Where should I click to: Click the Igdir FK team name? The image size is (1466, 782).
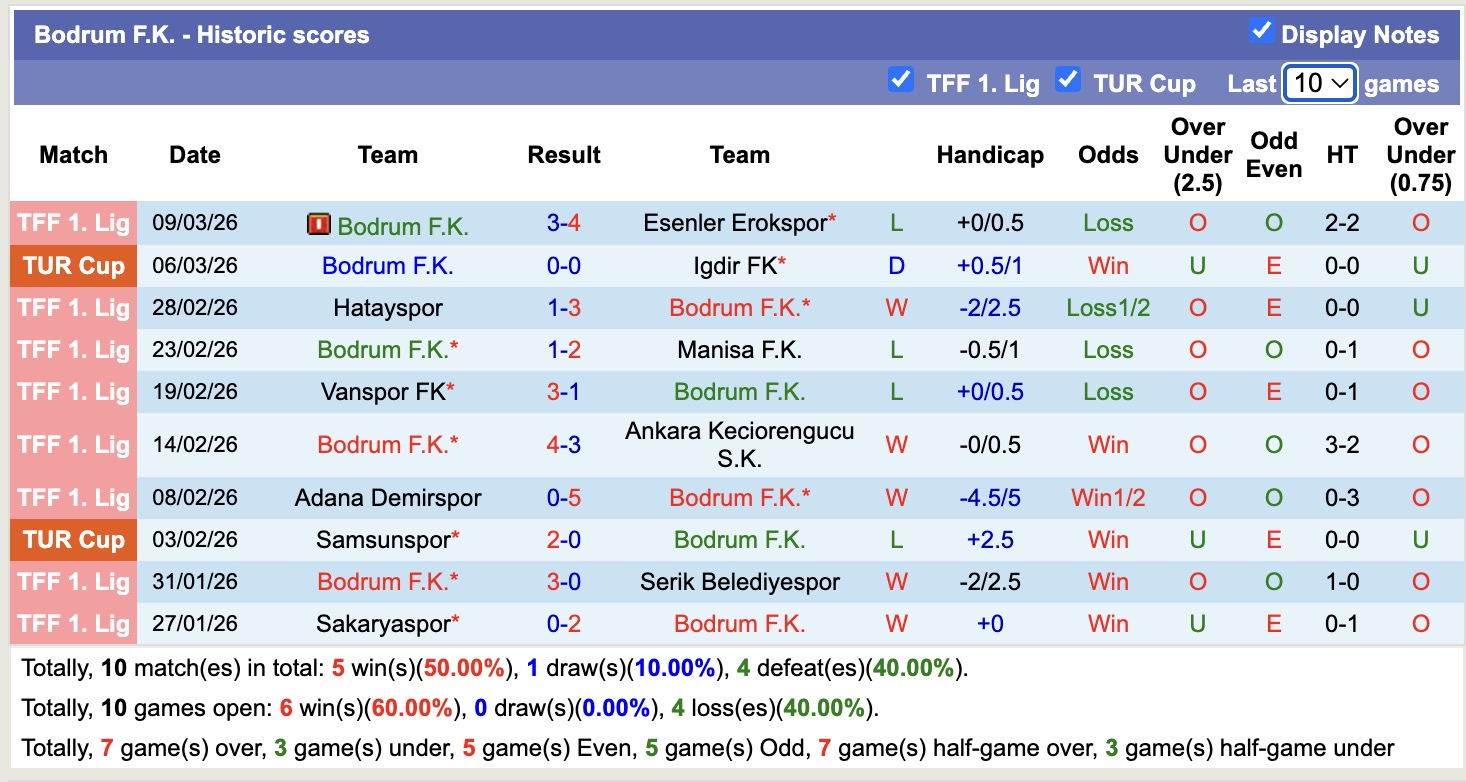pos(735,266)
